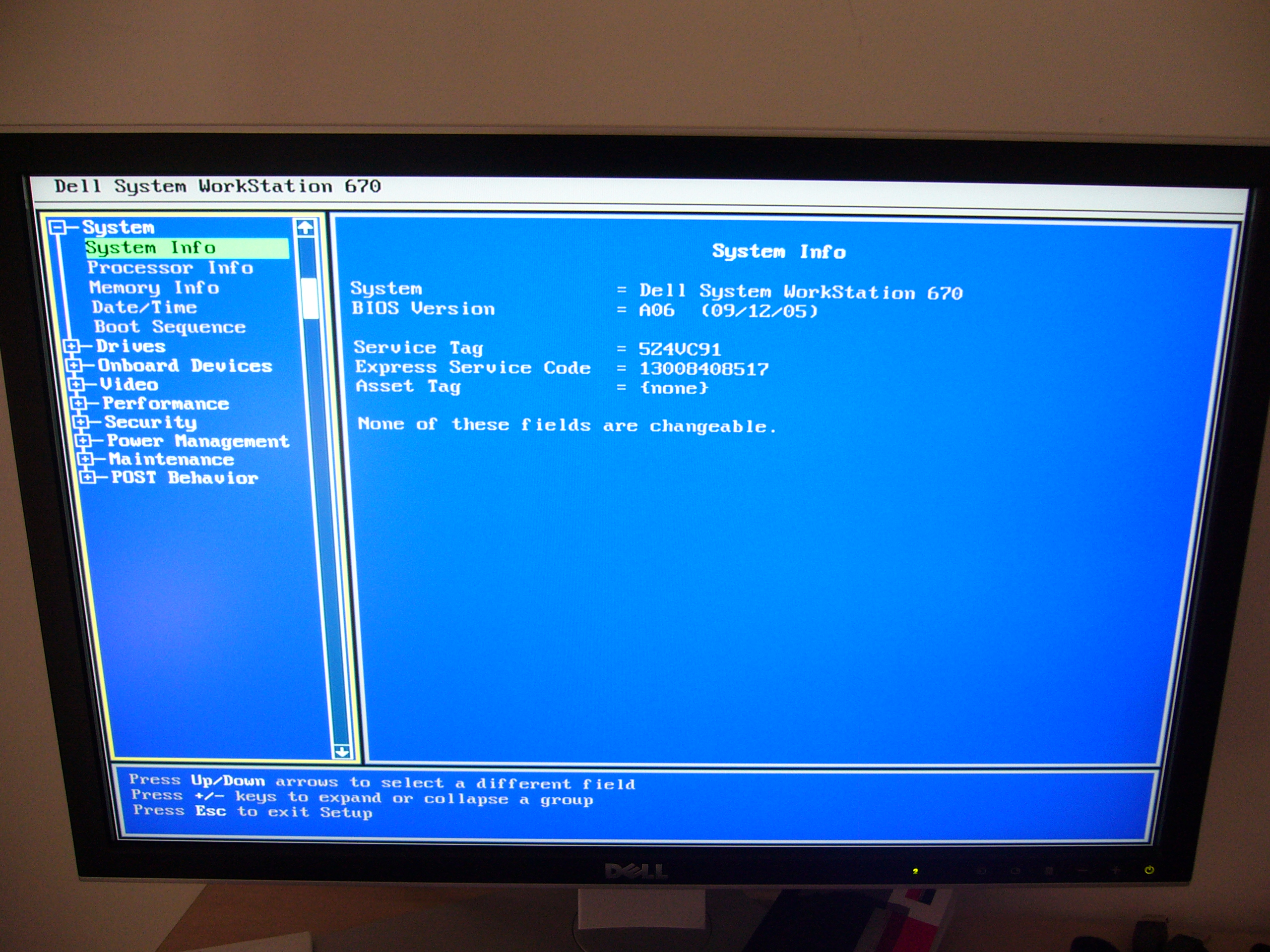The image size is (1270, 952).
Task: Click the Express Service Code field label
Action: (472, 367)
